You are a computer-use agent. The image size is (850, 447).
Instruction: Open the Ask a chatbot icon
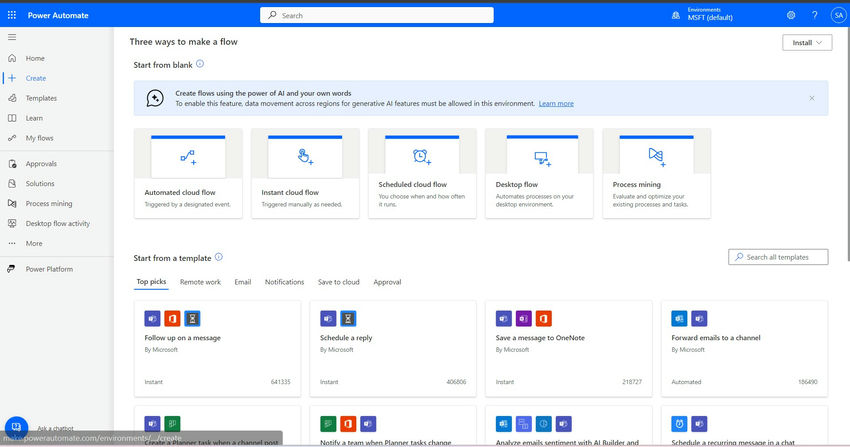point(16,427)
